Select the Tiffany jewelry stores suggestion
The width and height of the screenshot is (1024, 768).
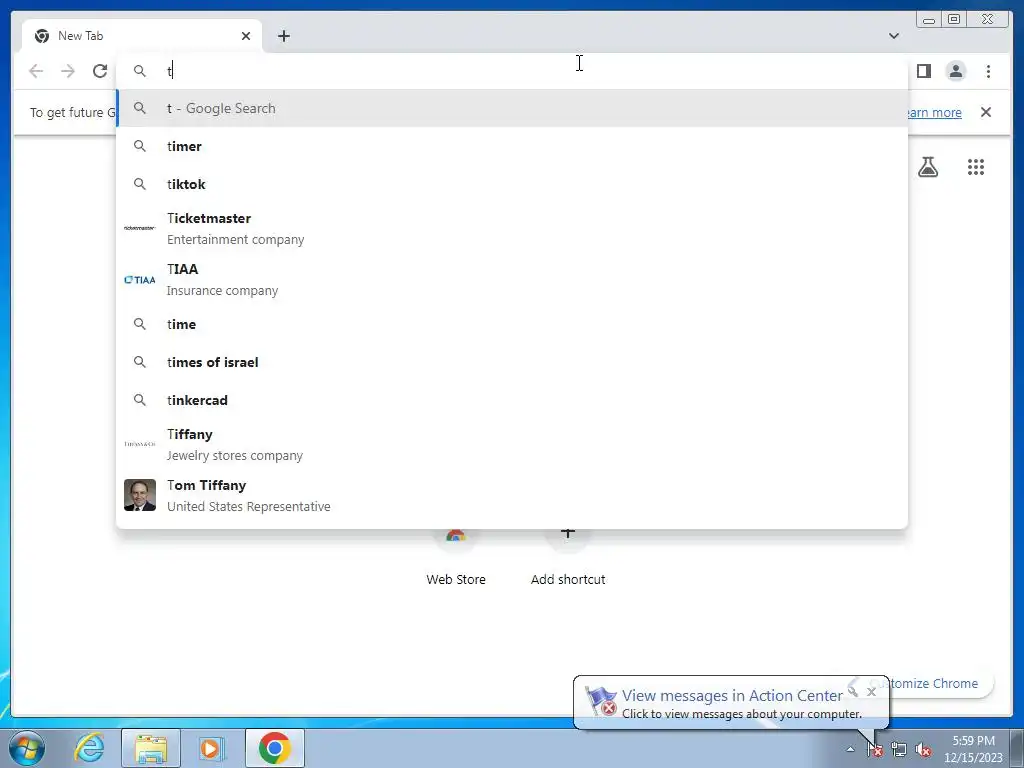click(x=512, y=444)
